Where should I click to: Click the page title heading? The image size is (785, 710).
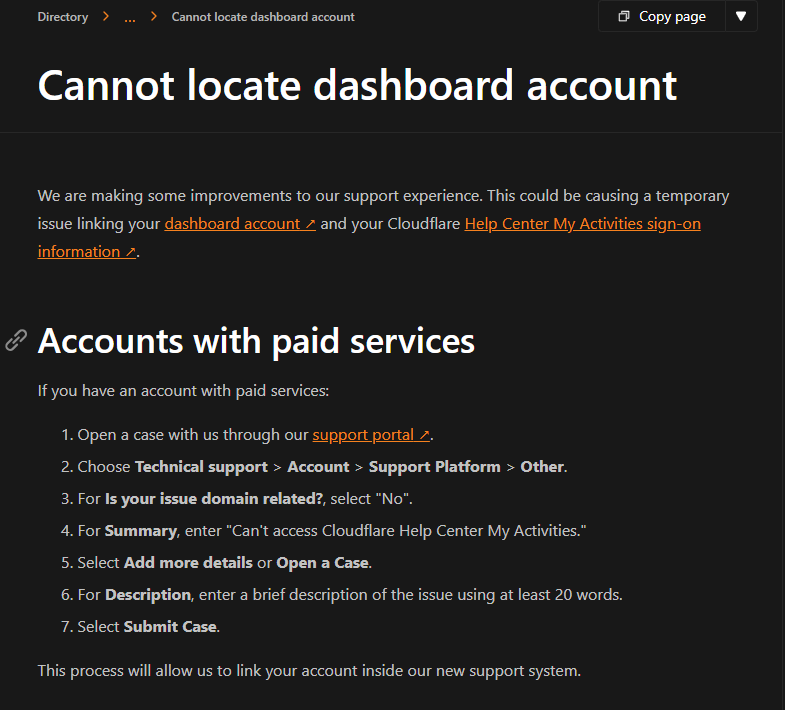pos(357,86)
